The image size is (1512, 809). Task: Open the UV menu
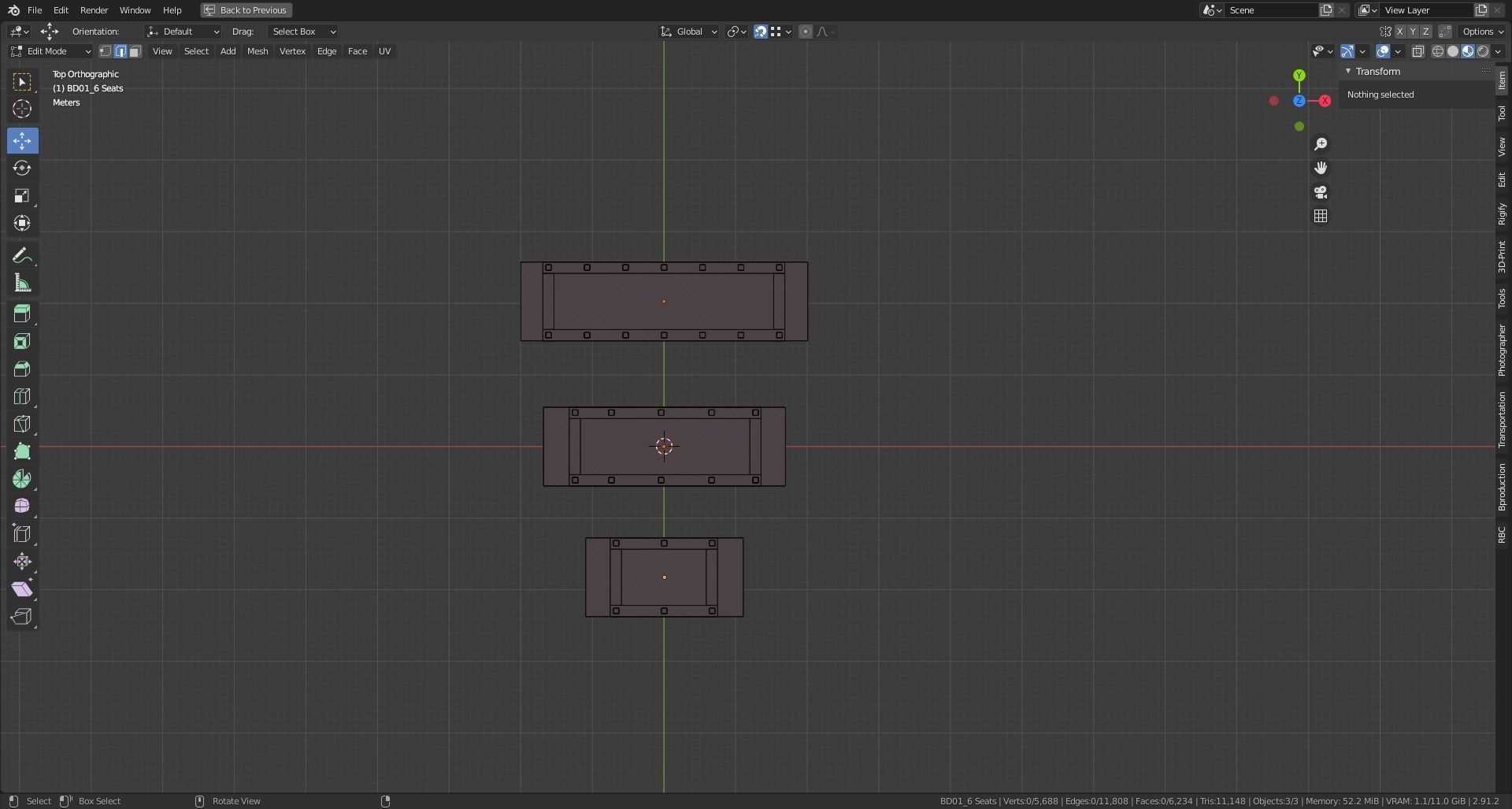pos(384,51)
